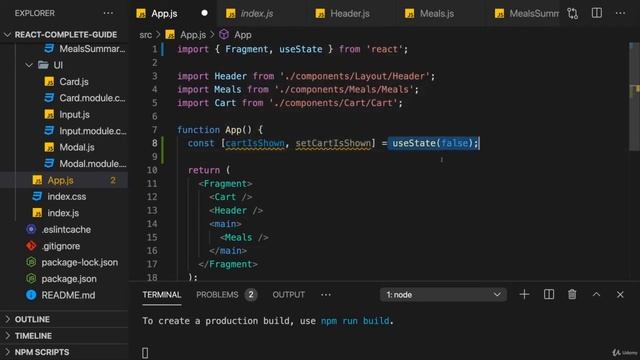Expand the TIMELINE section

click(7, 336)
